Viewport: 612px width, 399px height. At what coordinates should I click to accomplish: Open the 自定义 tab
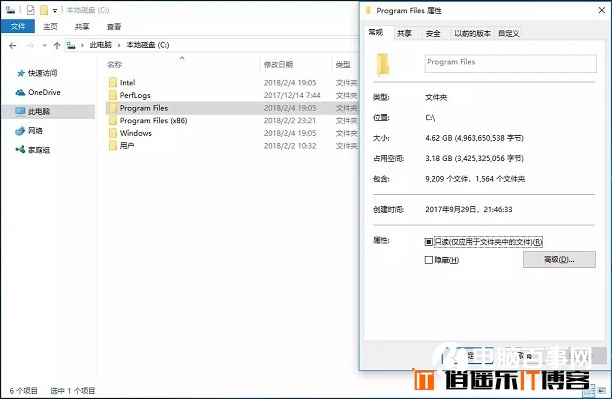[x=509, y=33]
